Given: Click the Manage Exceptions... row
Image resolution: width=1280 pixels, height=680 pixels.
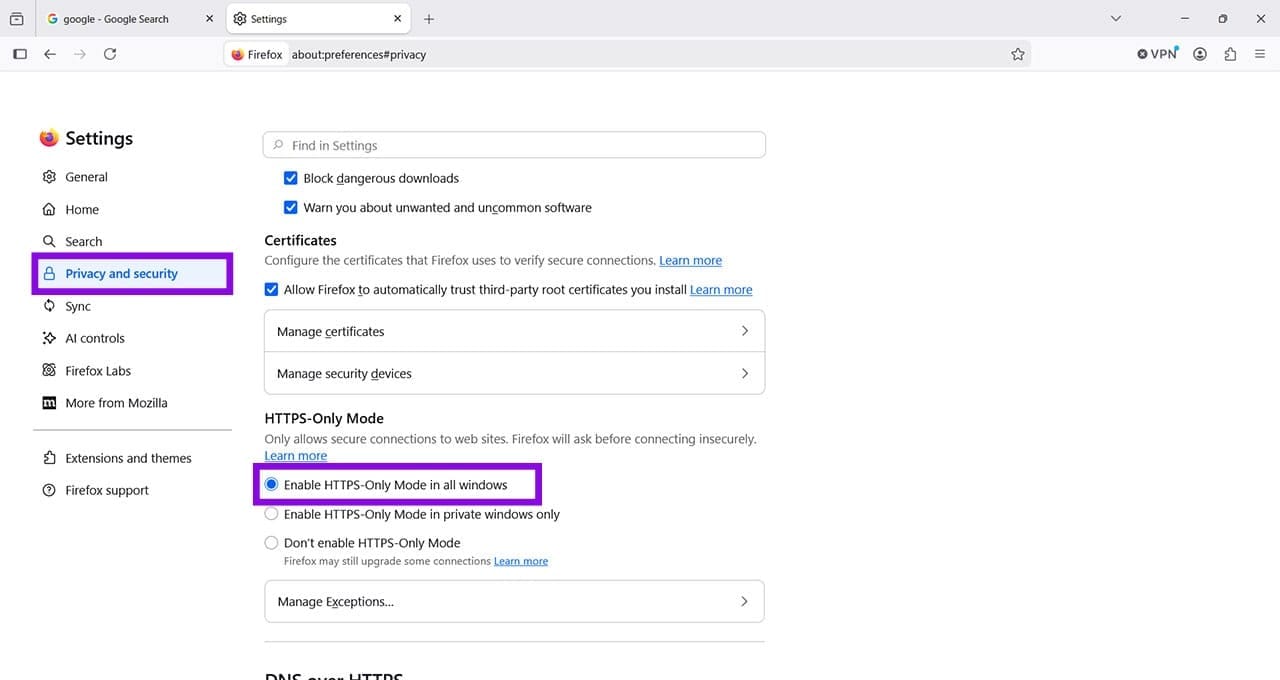Looking at the screenshot, I should click(514, 601).
